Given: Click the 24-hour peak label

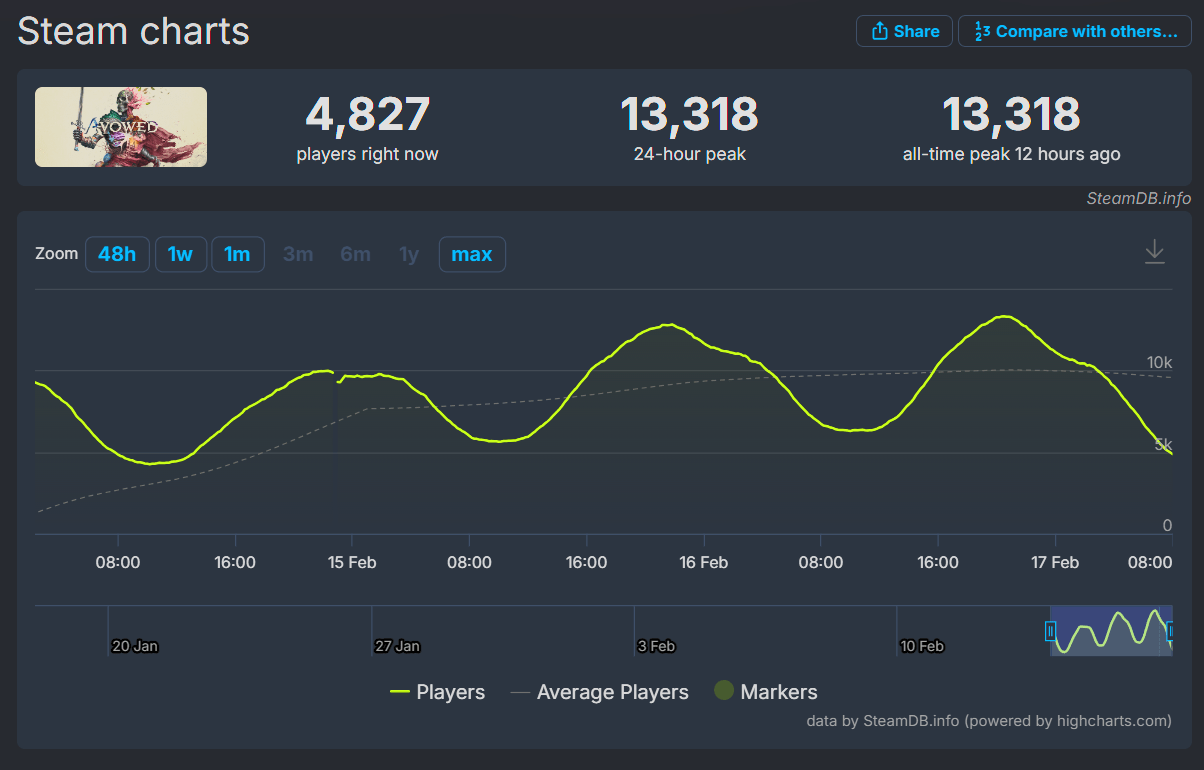Looking at the screenshot, I should [690, 154].
